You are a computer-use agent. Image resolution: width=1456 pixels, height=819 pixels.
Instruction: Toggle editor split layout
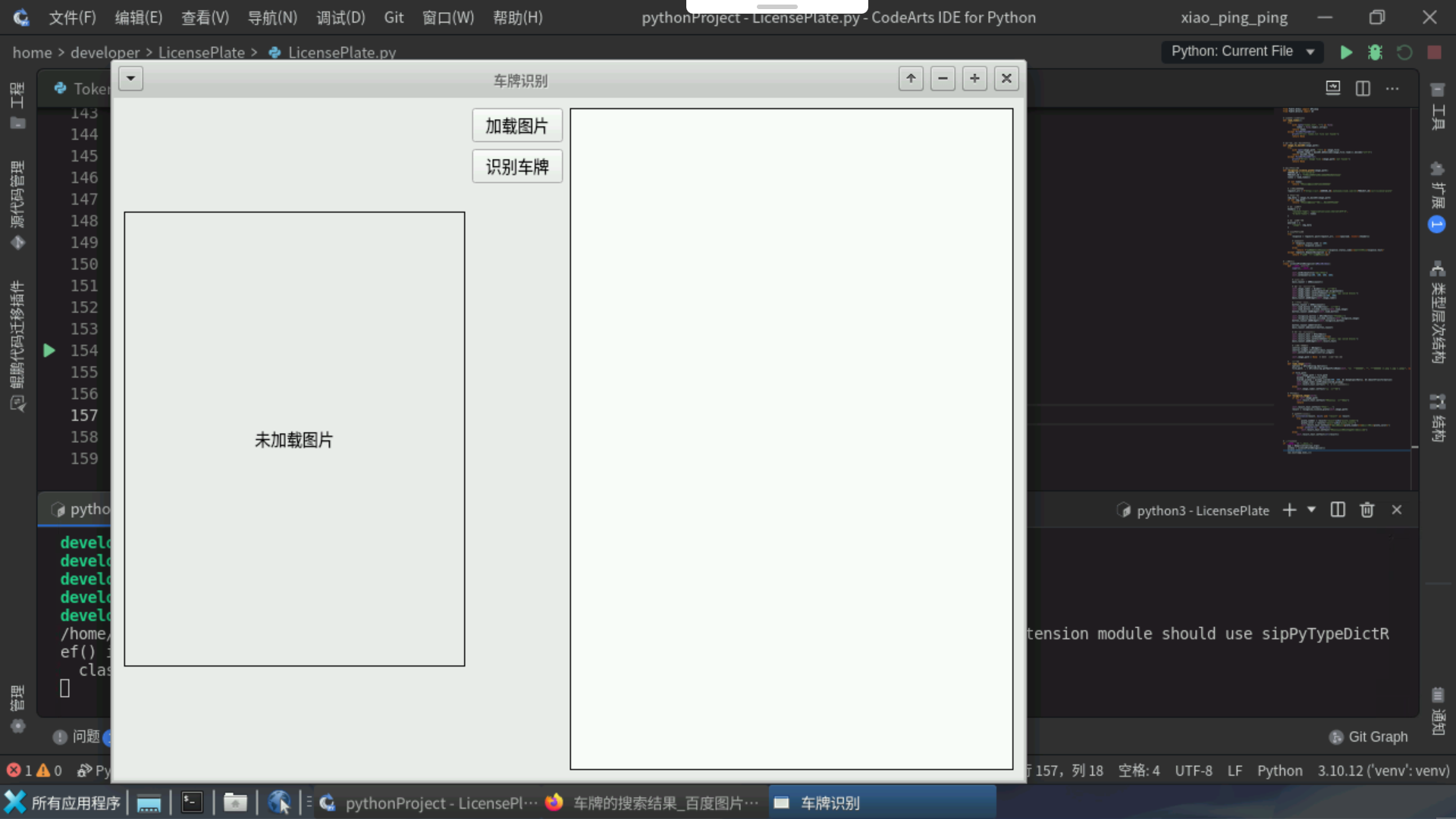click(x=1363, y=88)
